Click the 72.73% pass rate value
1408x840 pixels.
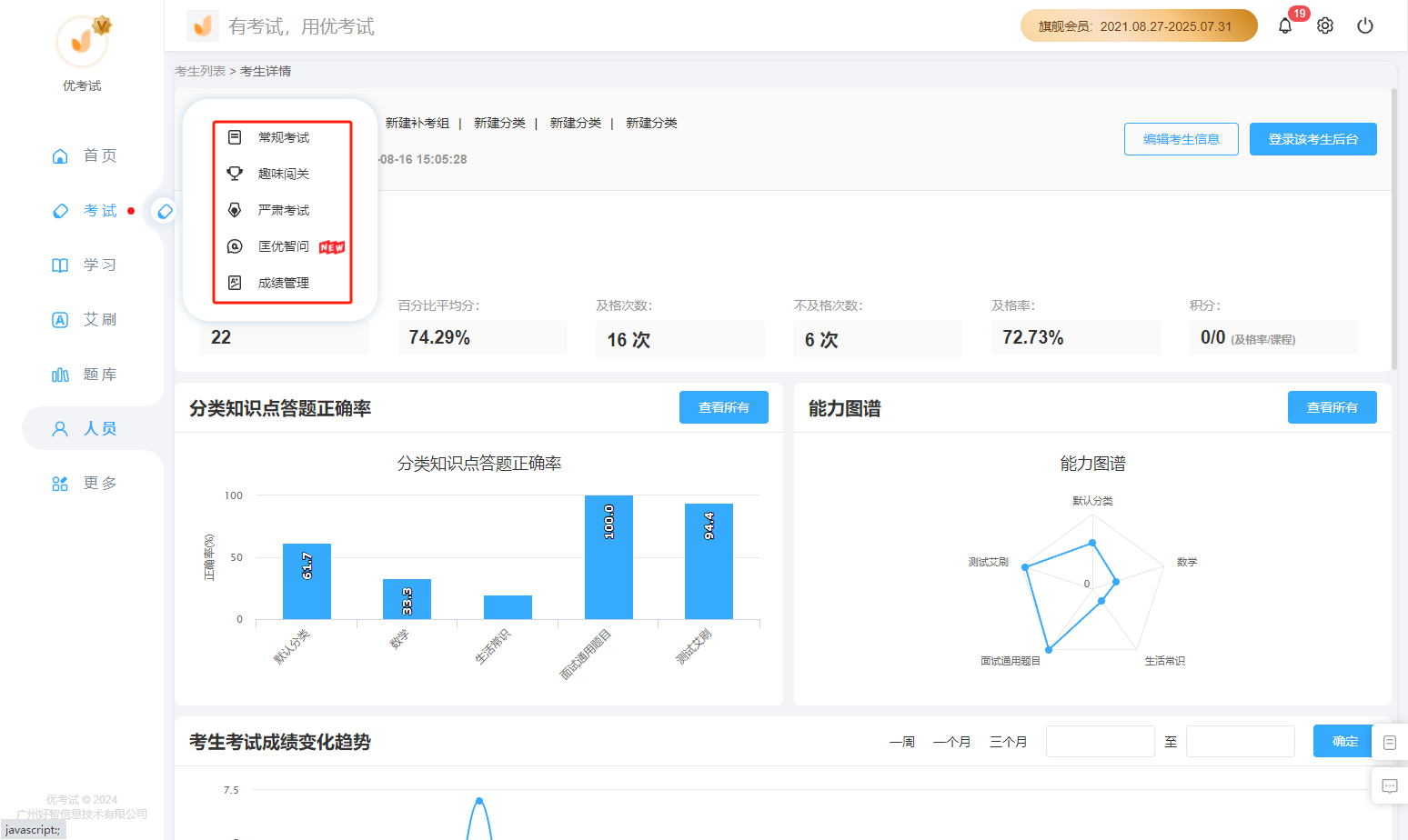coord(1032,337)
